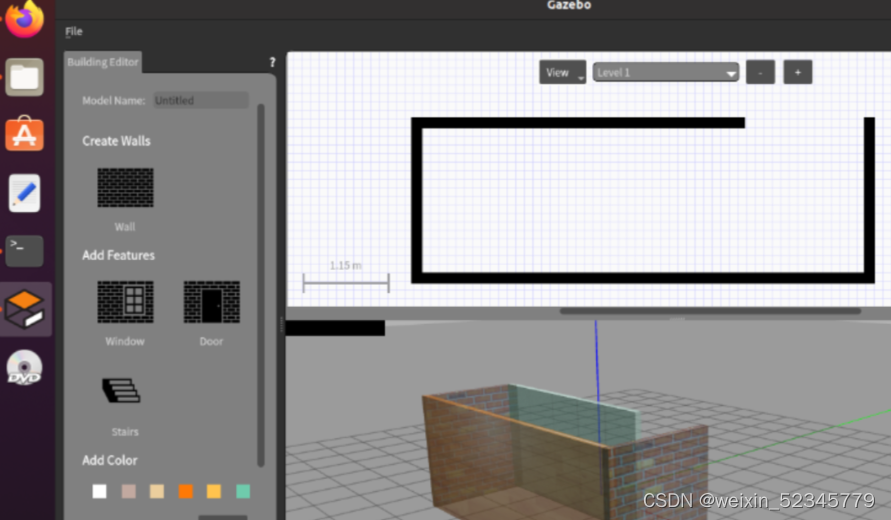Click the "Create Walls" heading
891x520 pixels.
pos(116,141)
